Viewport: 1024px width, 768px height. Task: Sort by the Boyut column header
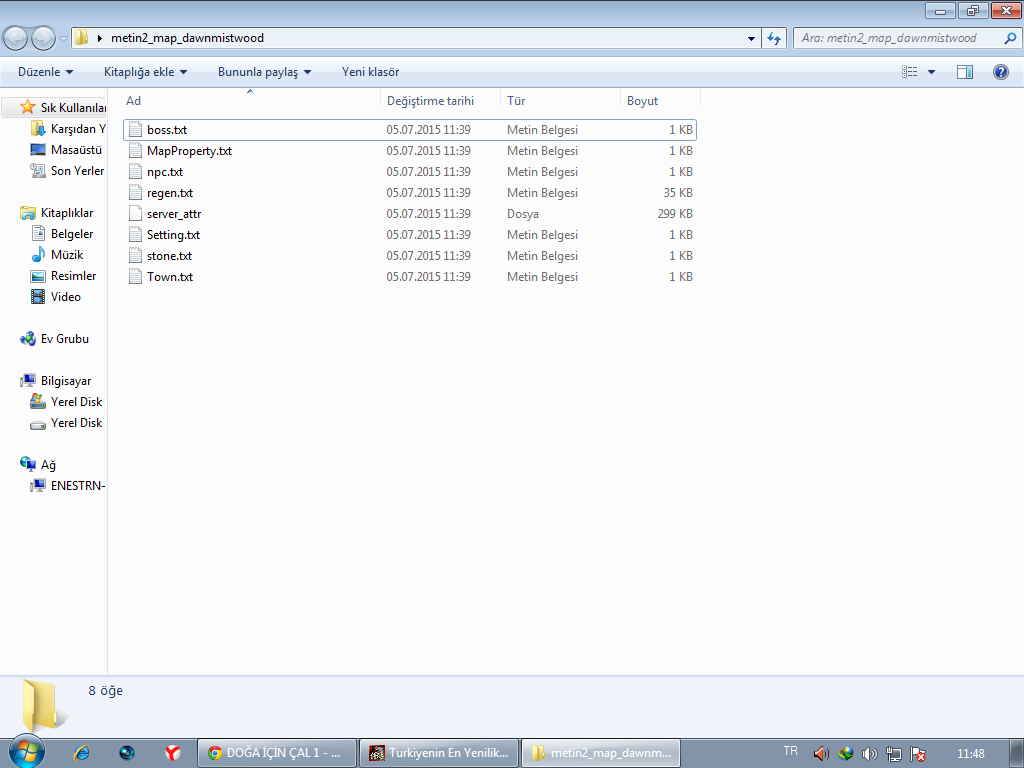(660, 101)
